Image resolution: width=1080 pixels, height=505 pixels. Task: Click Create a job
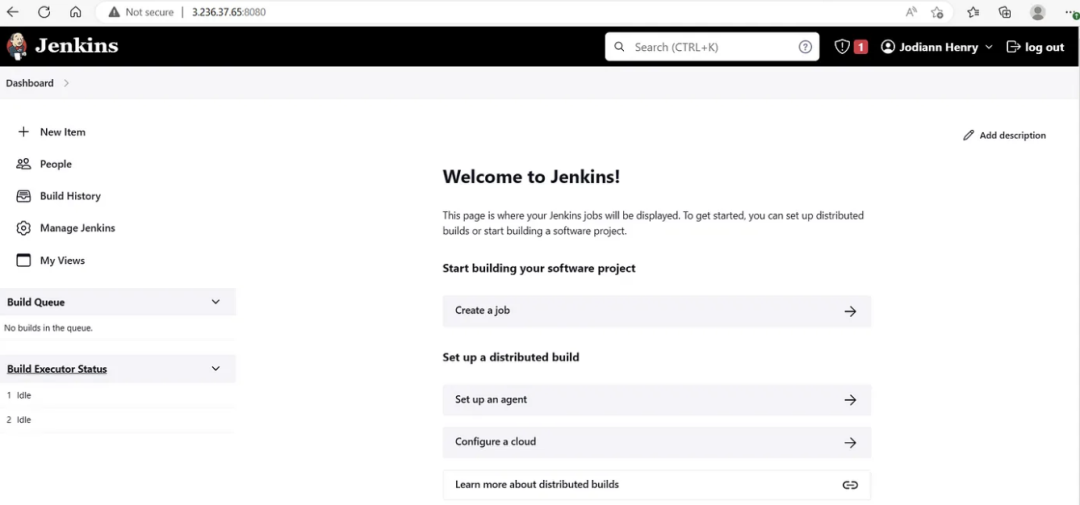coord(656,311)
